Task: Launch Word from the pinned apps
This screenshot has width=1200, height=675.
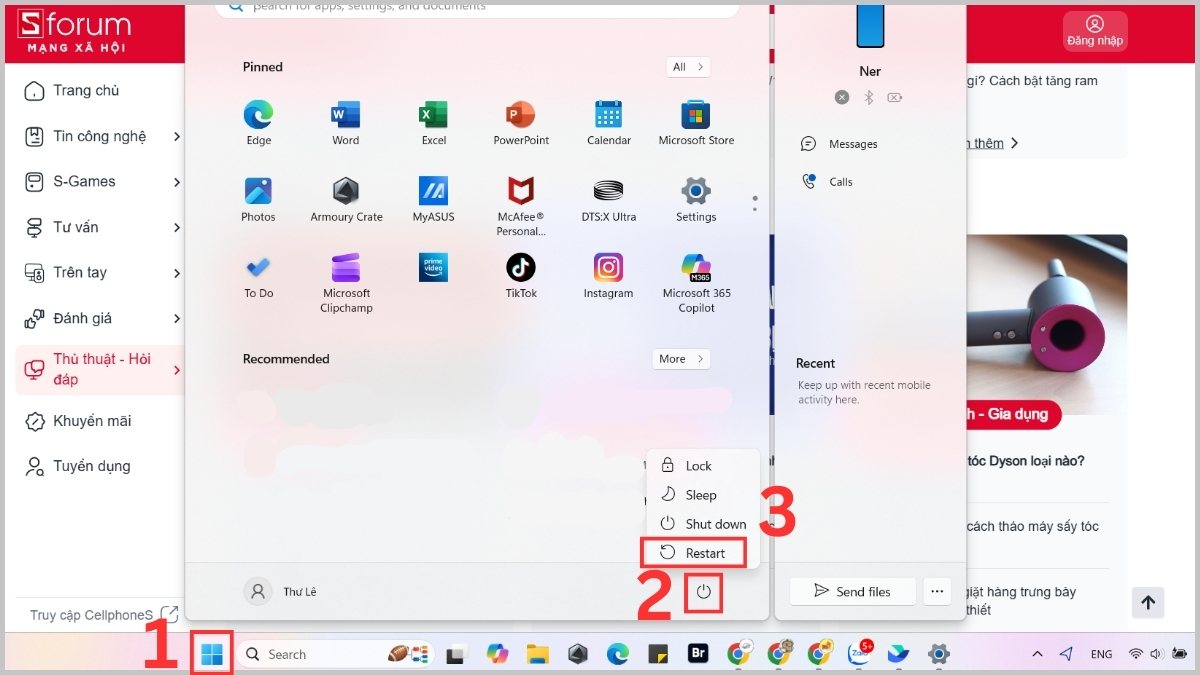Action: 346,124
